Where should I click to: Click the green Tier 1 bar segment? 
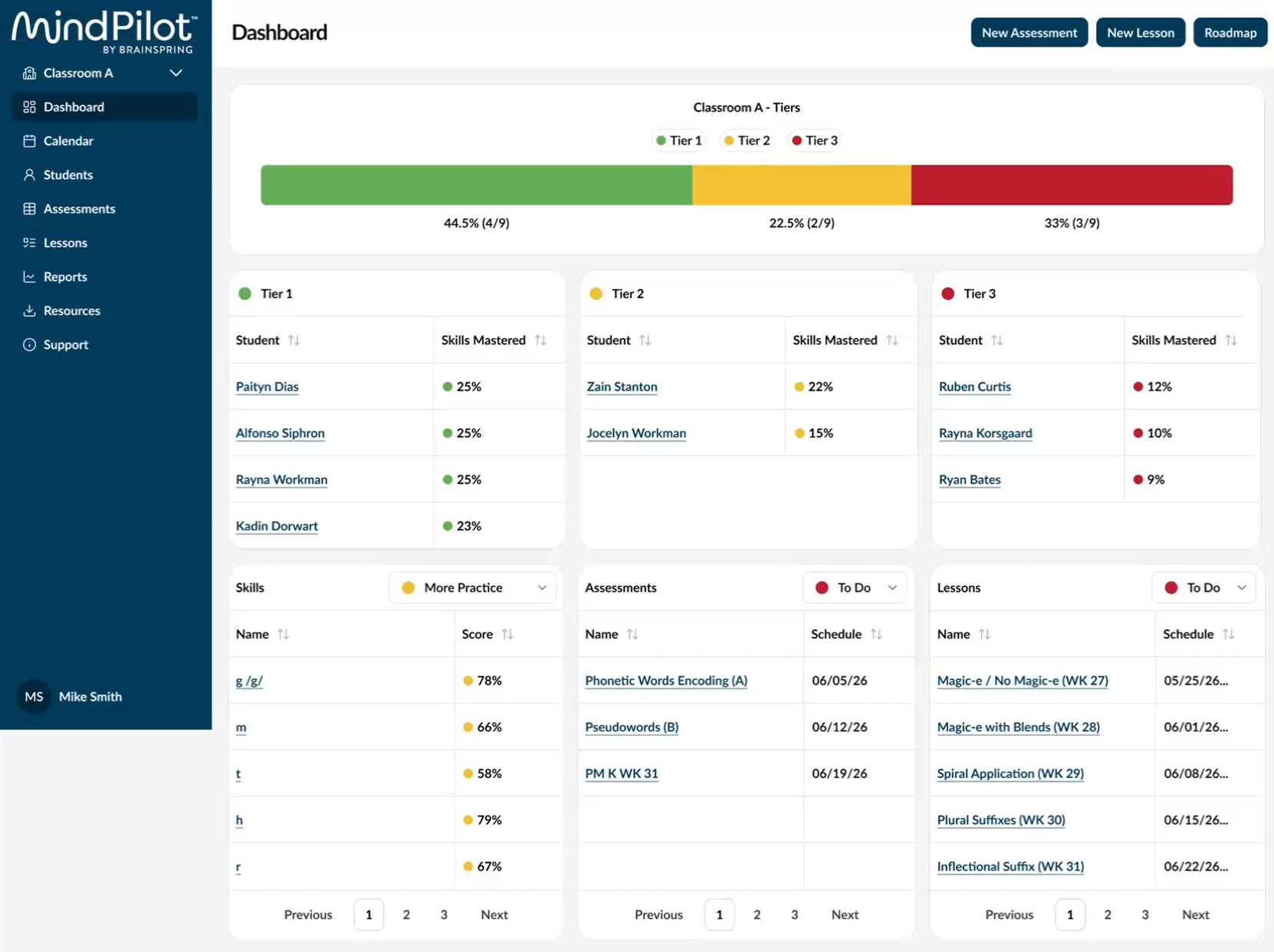476,185
